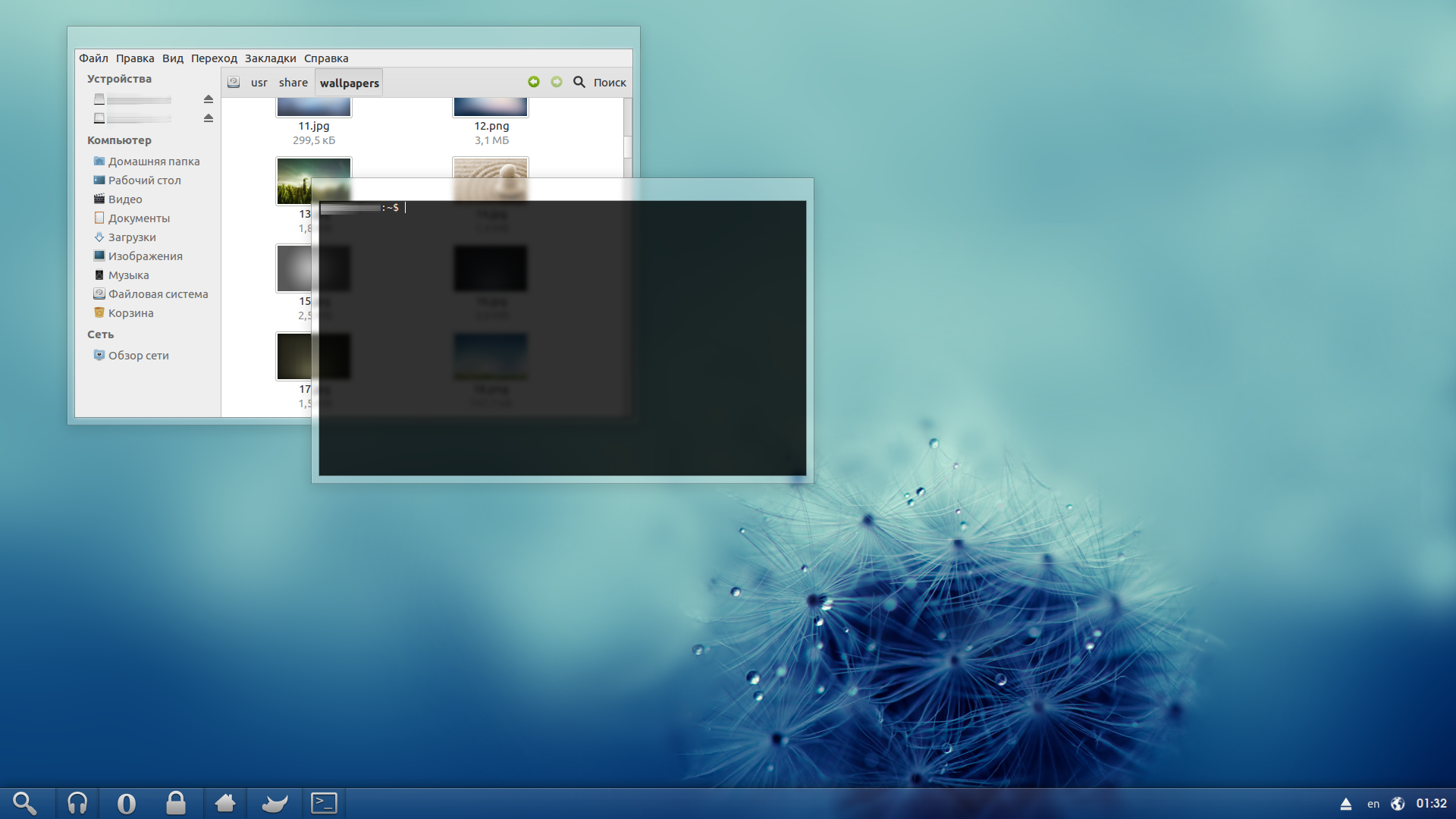Click the green back navigation arrow
Screen dimensions: 1456x819
pyautogui.click(x=534, y=82)
